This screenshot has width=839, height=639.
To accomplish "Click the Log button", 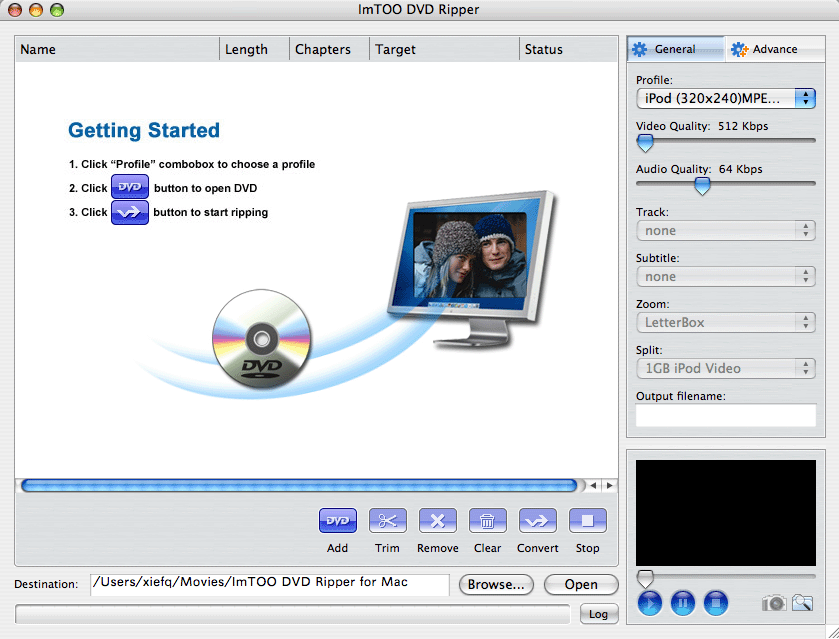I will tap(597, 614).
